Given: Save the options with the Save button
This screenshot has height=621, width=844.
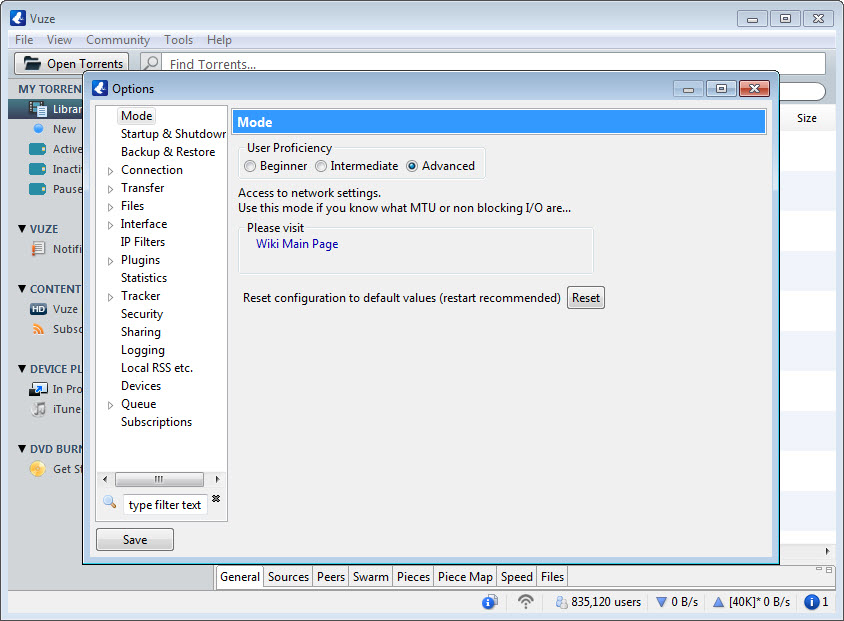Looking at the screenshot, I should click(135, 539).
